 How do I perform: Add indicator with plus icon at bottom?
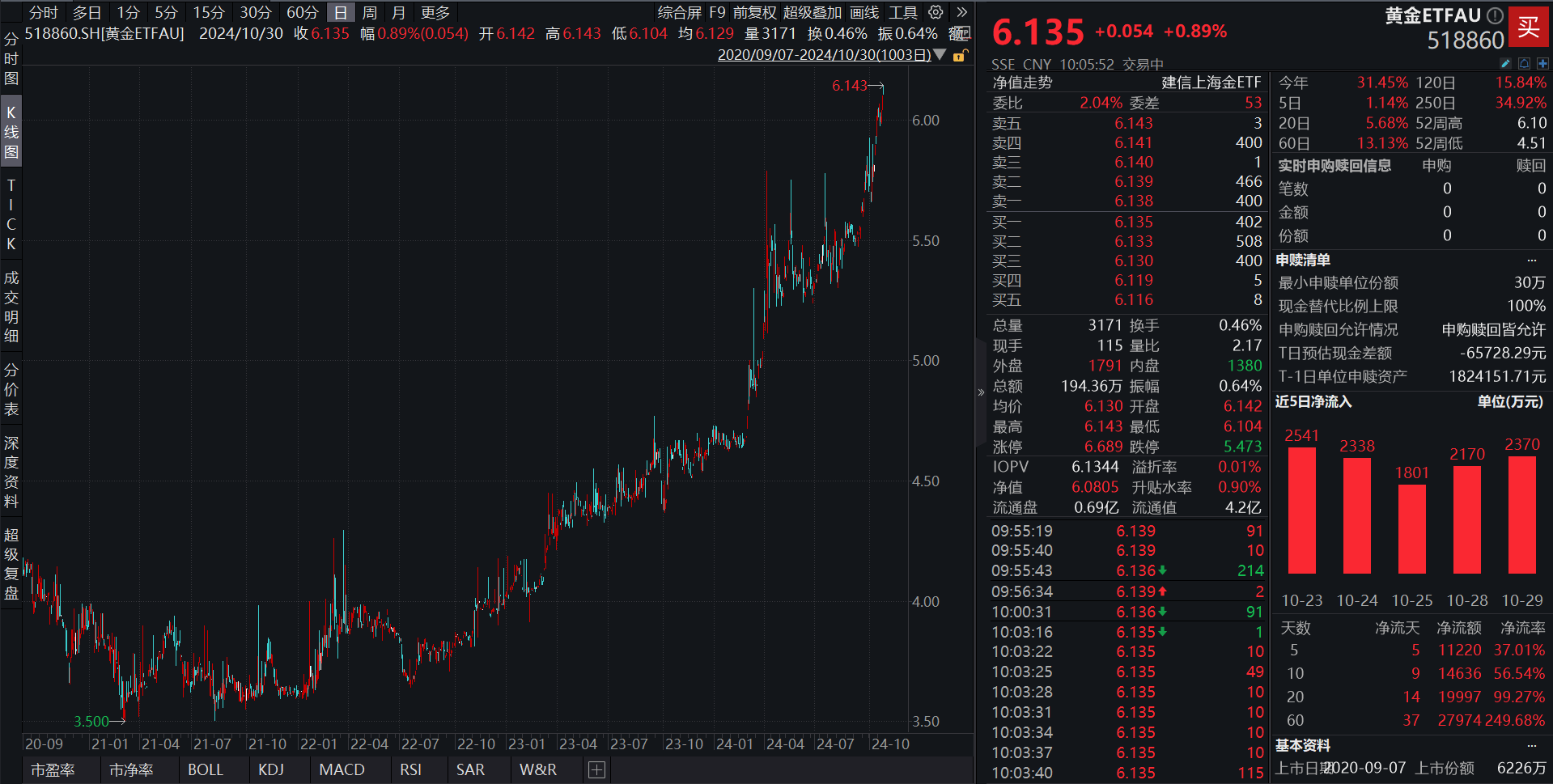pos(596,770)
